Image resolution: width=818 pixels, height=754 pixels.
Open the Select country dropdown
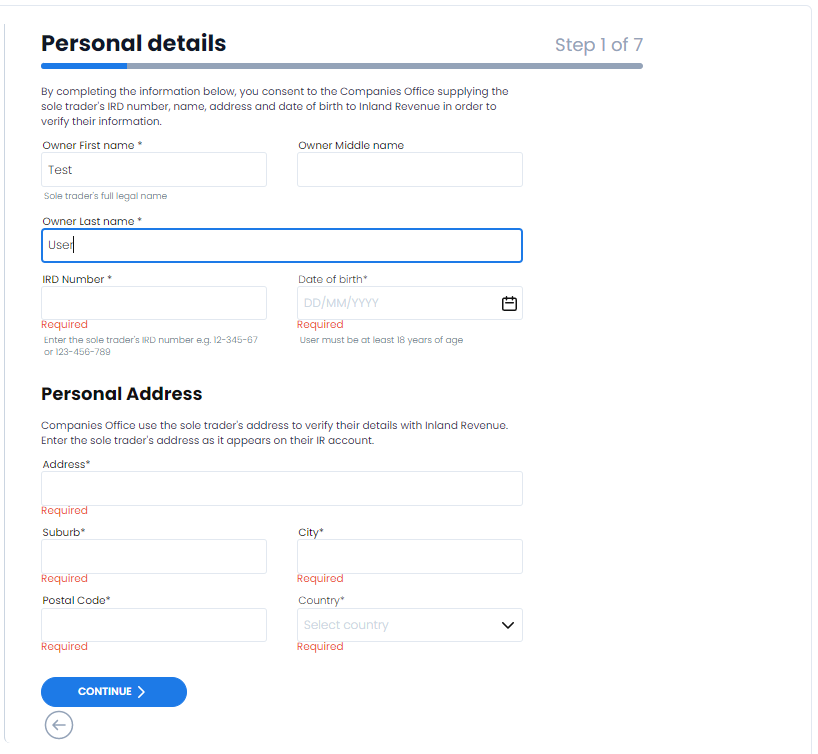[x=410, y=625]
